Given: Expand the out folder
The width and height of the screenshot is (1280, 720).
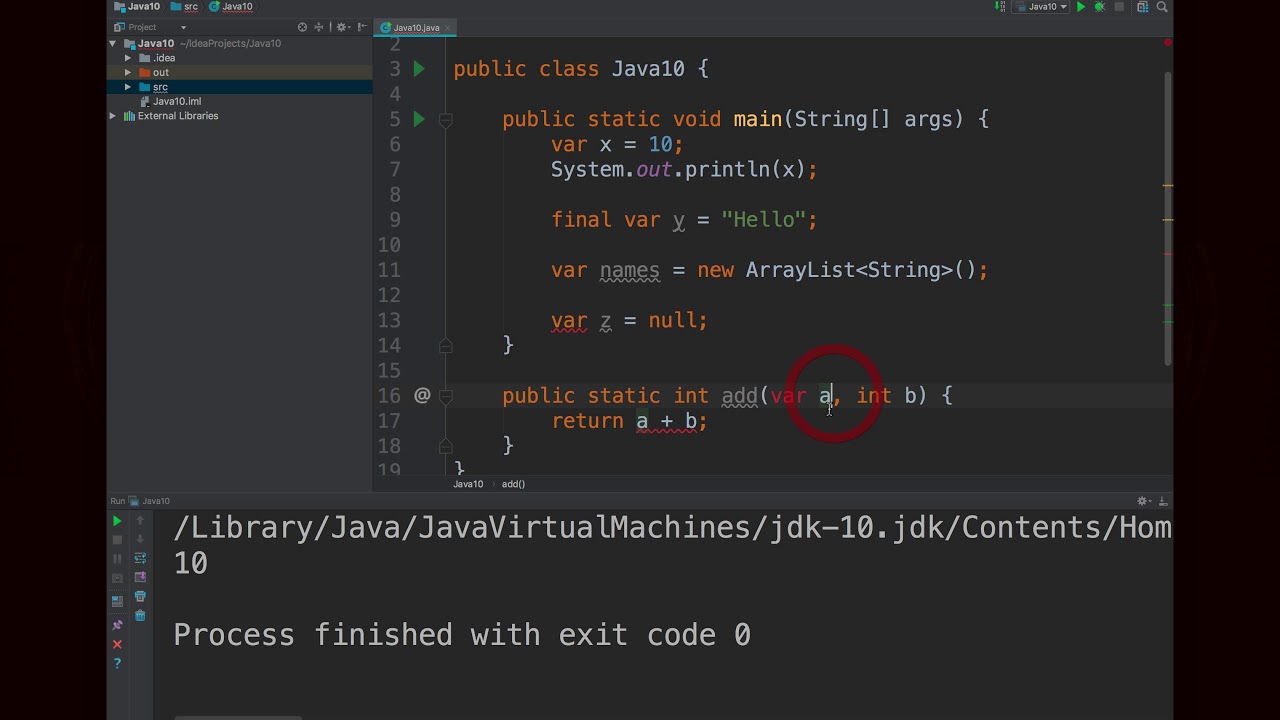Looking at the screenshot, I should [128, 73].
